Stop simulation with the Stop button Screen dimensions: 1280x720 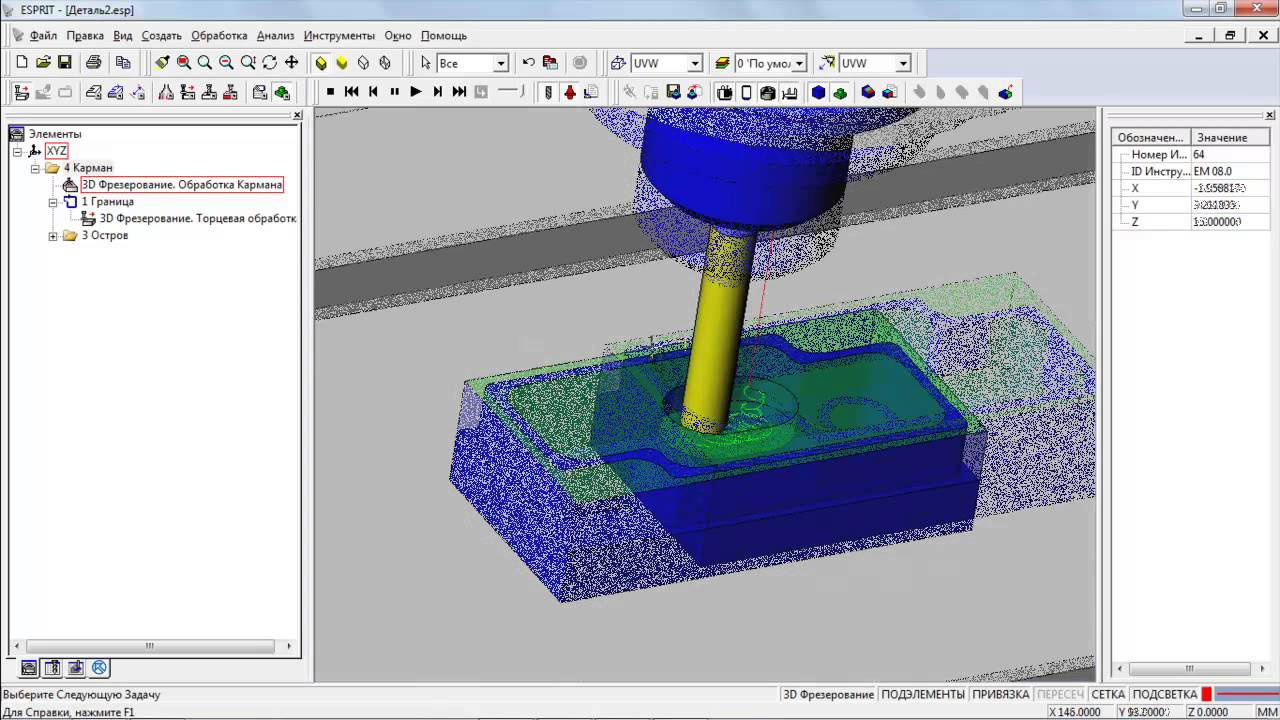[x=331, y=91]
